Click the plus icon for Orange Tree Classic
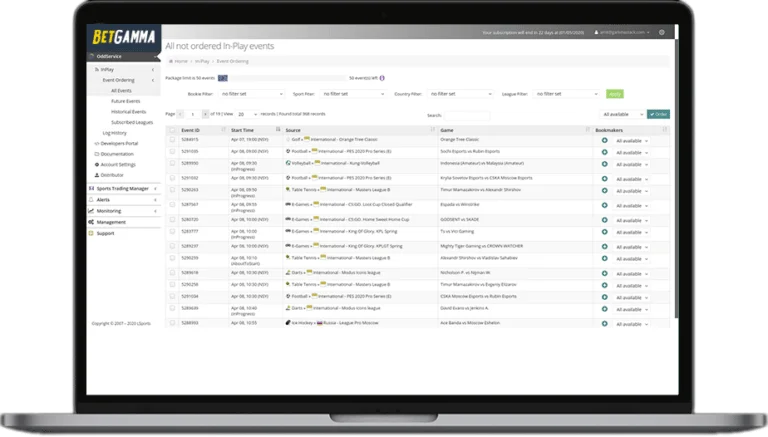This screenshot has height=437, width=768. click(604, 141)
